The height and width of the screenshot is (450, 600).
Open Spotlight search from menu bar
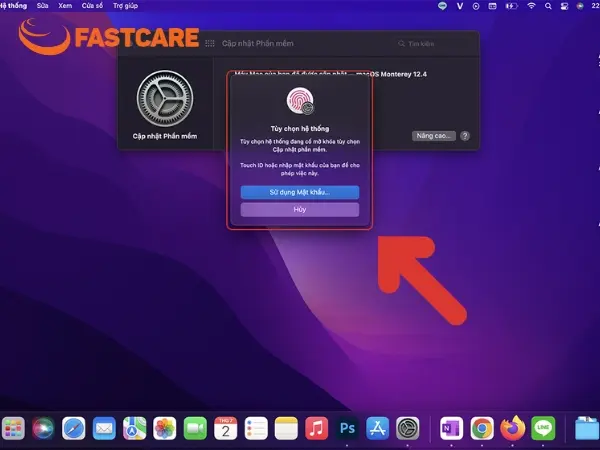[x=548, y=6]
